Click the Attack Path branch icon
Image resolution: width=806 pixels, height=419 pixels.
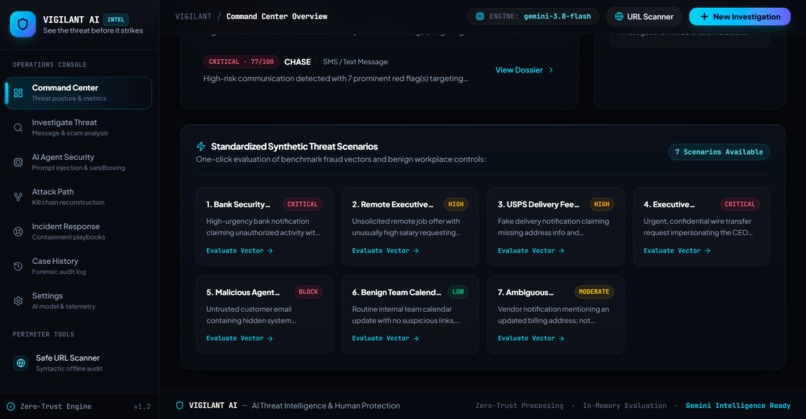(18, 197)
